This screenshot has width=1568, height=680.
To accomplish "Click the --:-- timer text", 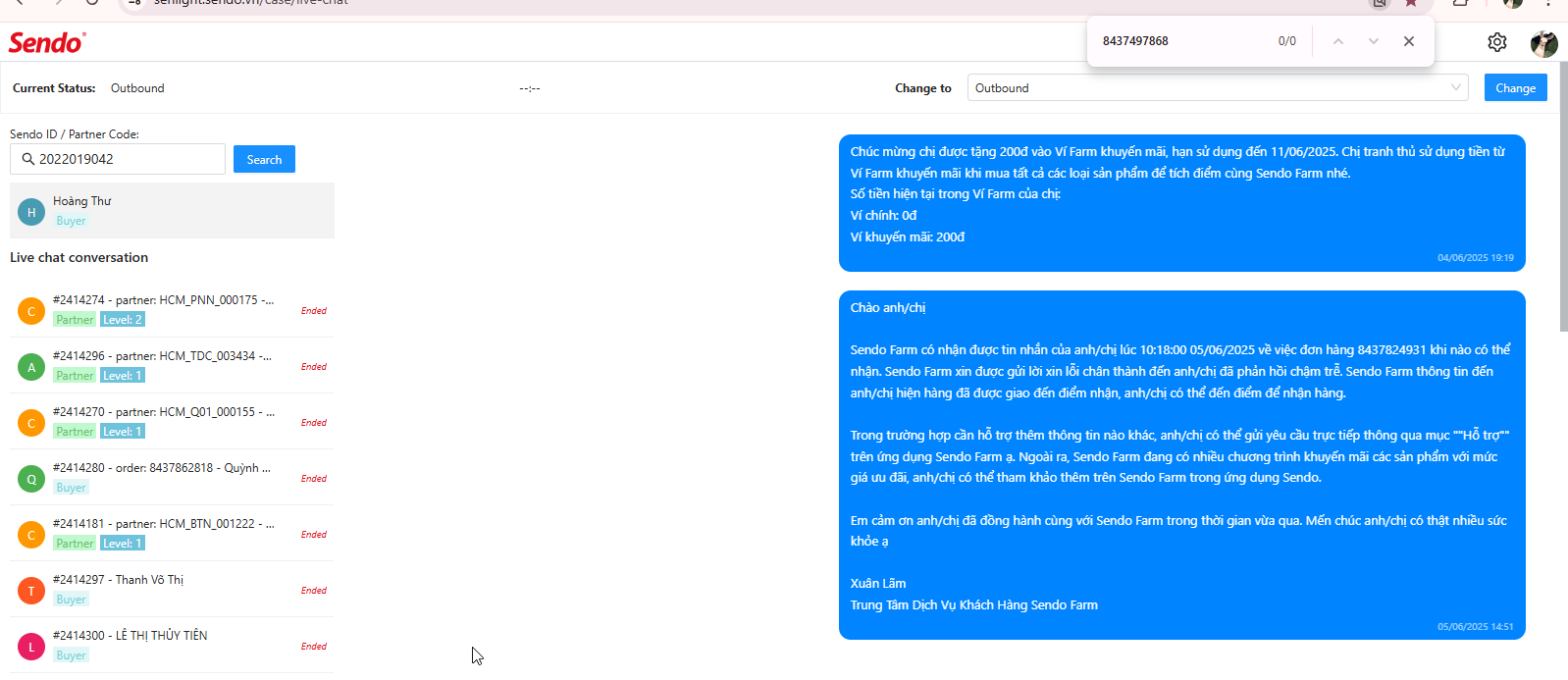I will coord(530,88).
